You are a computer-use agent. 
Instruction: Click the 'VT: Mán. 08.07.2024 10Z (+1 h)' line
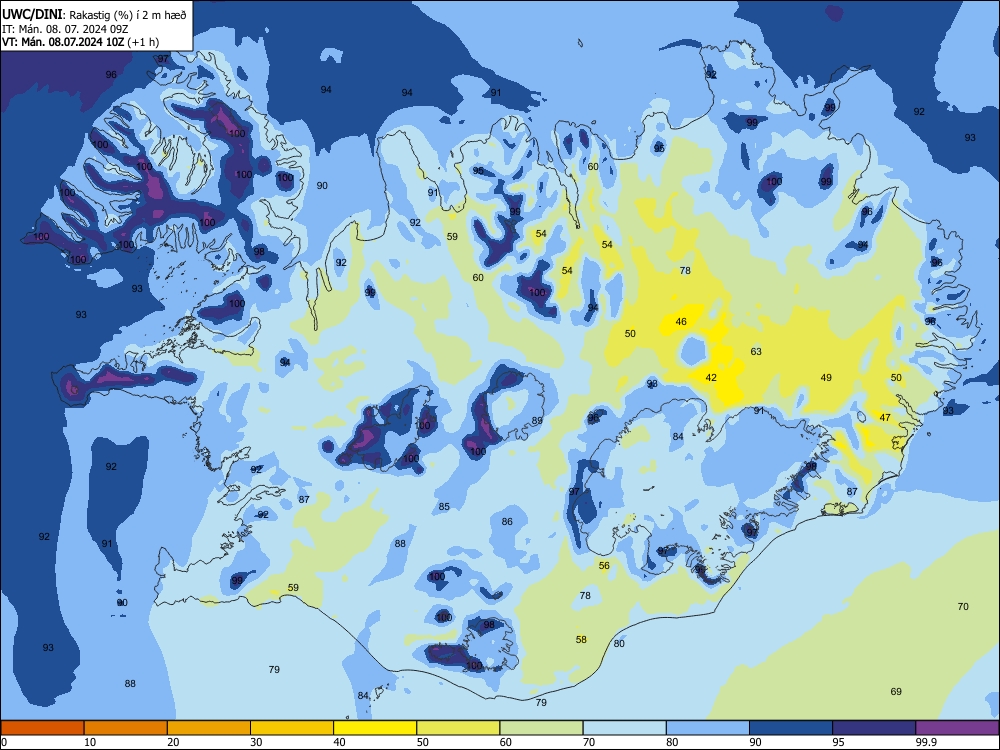click(80, 42)
